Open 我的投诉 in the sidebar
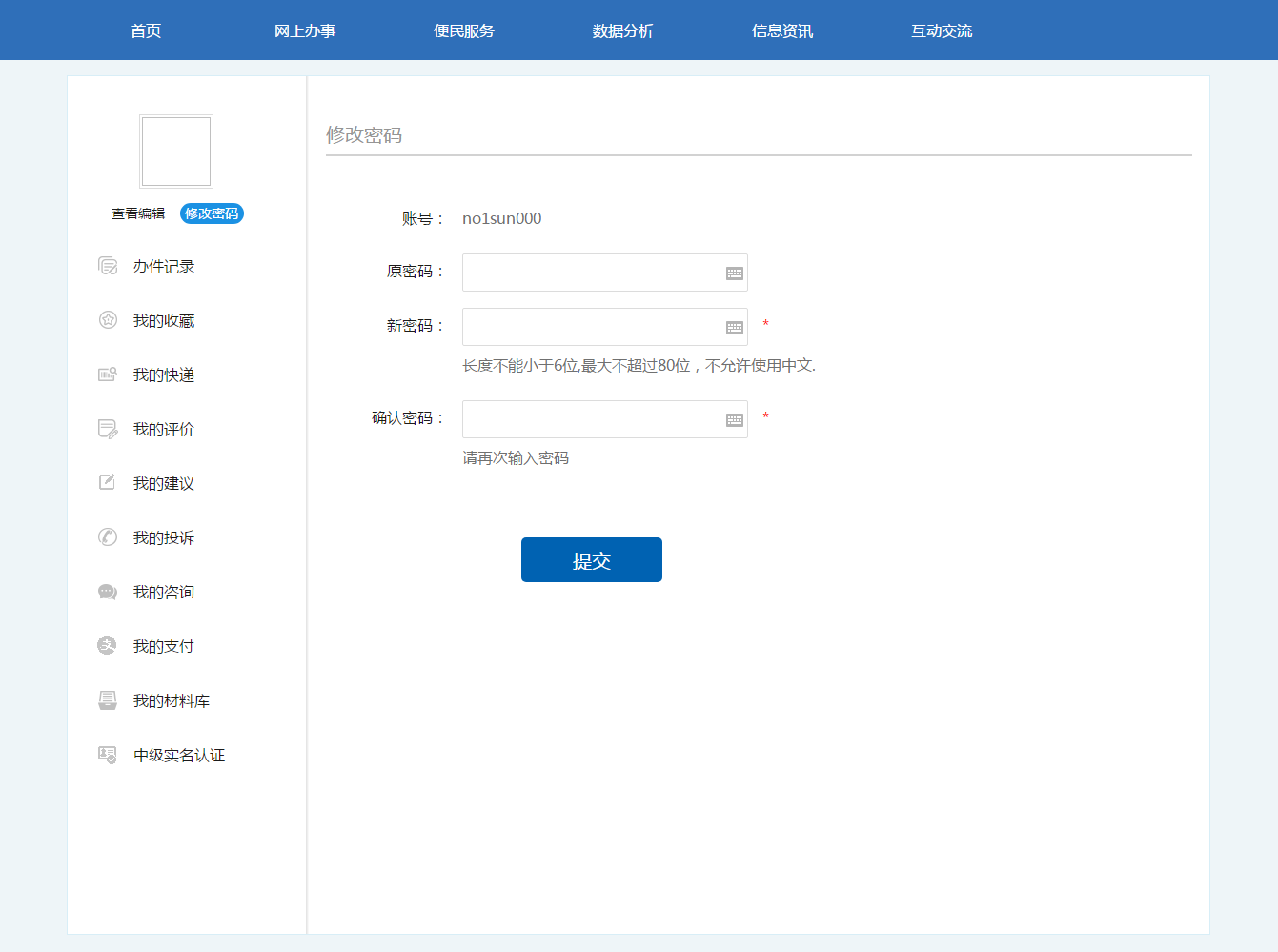 (164, 538)
